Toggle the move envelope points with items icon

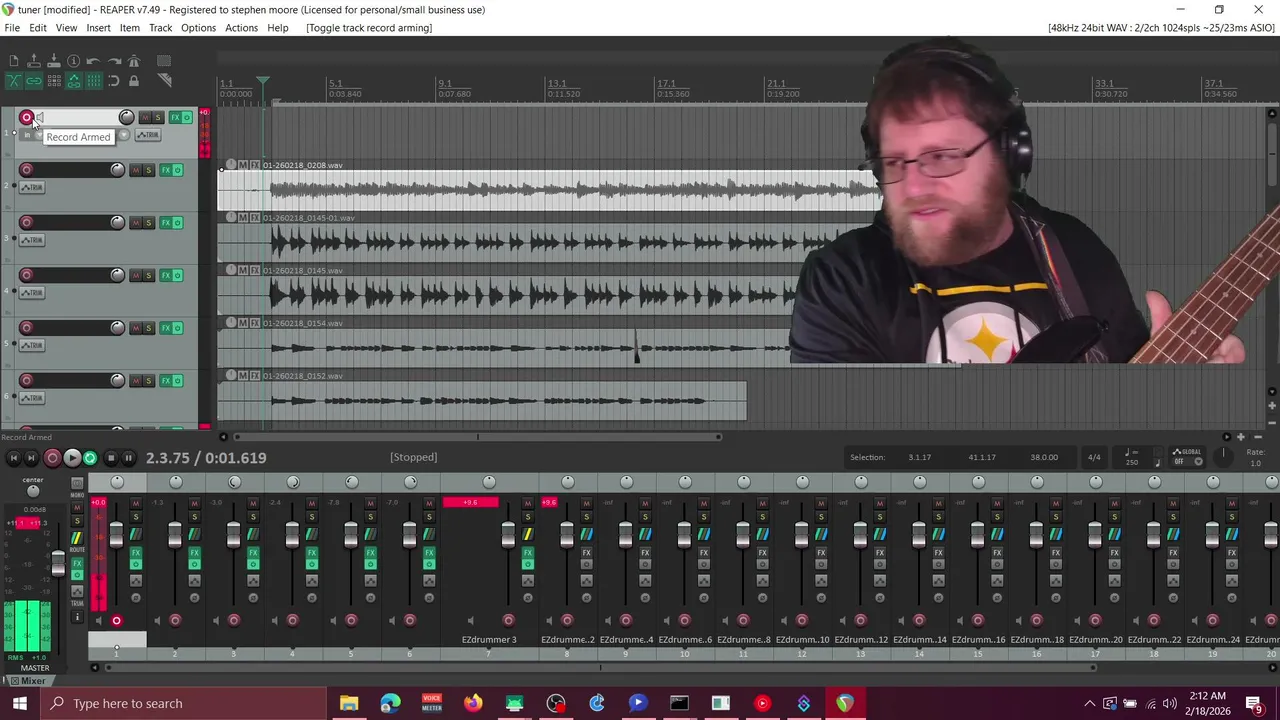(74, 81)
